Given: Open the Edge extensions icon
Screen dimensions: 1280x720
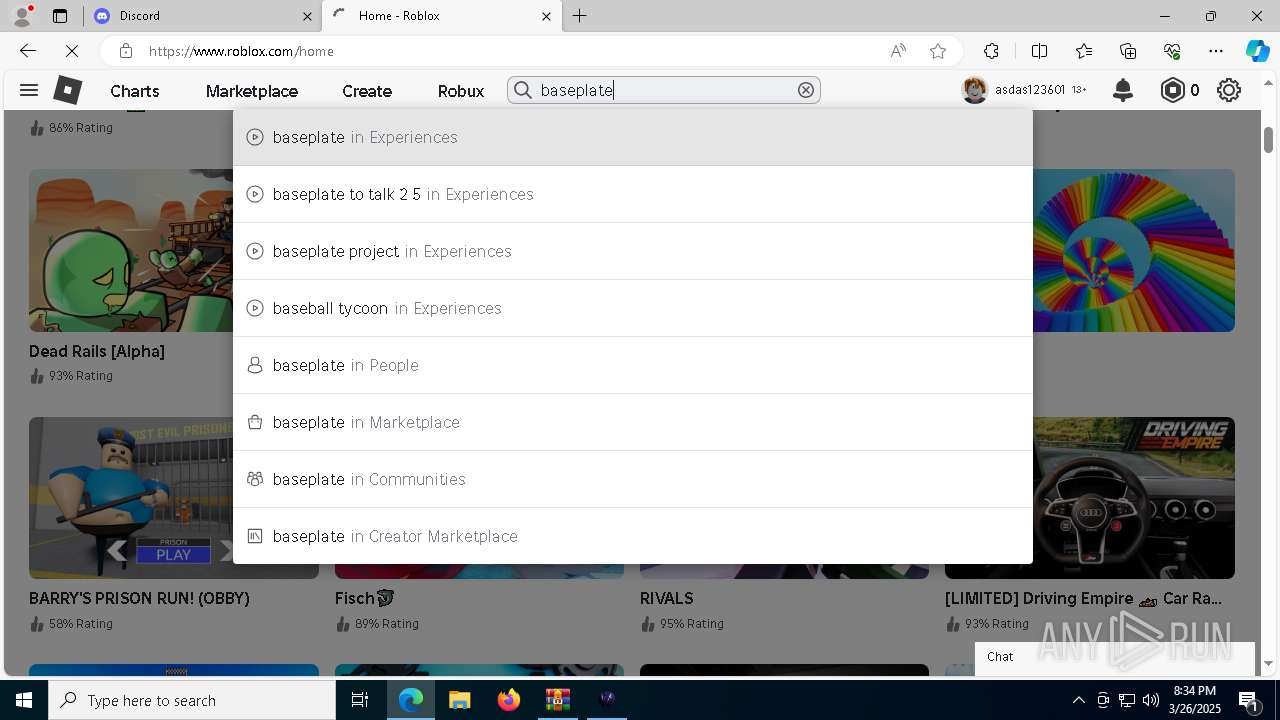Looking at the screenshot, I should [991, 51].
